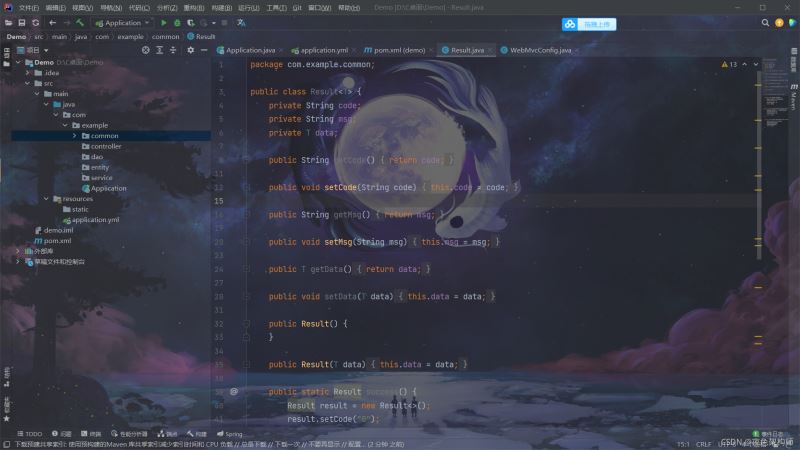Collapse the main folder
The width and height of the screenshot is (800, 450).
point(37,94)
